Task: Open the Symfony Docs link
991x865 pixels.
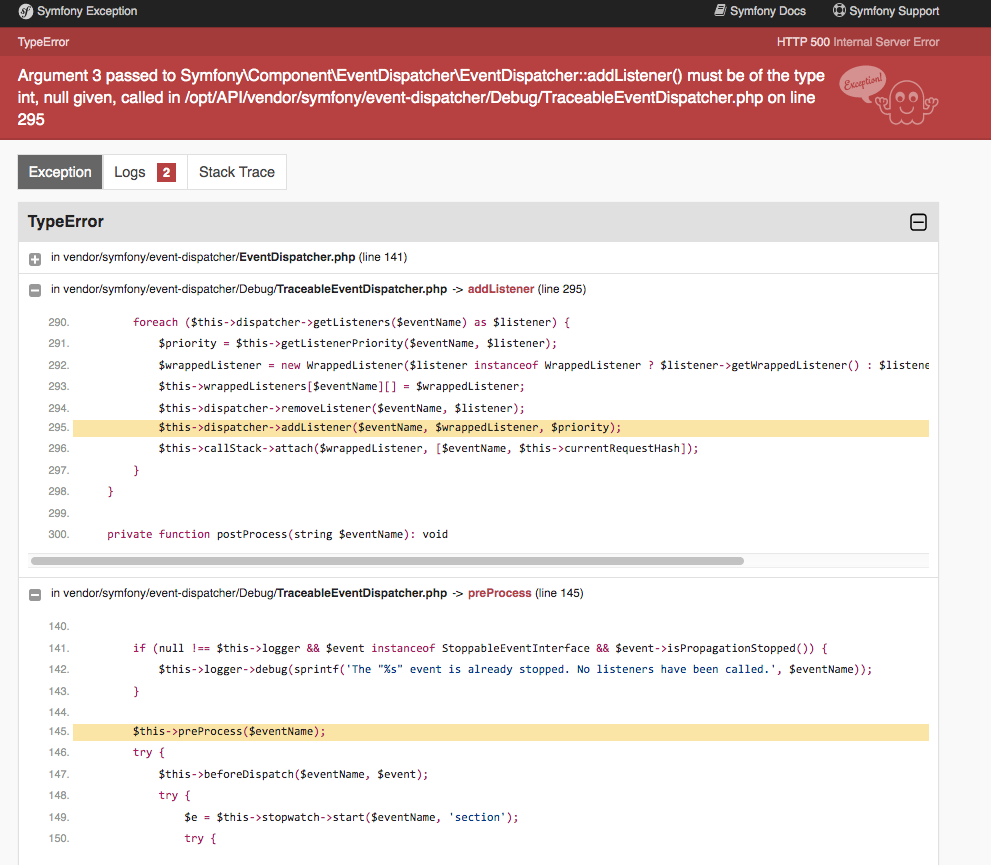Action: point(760,11)
